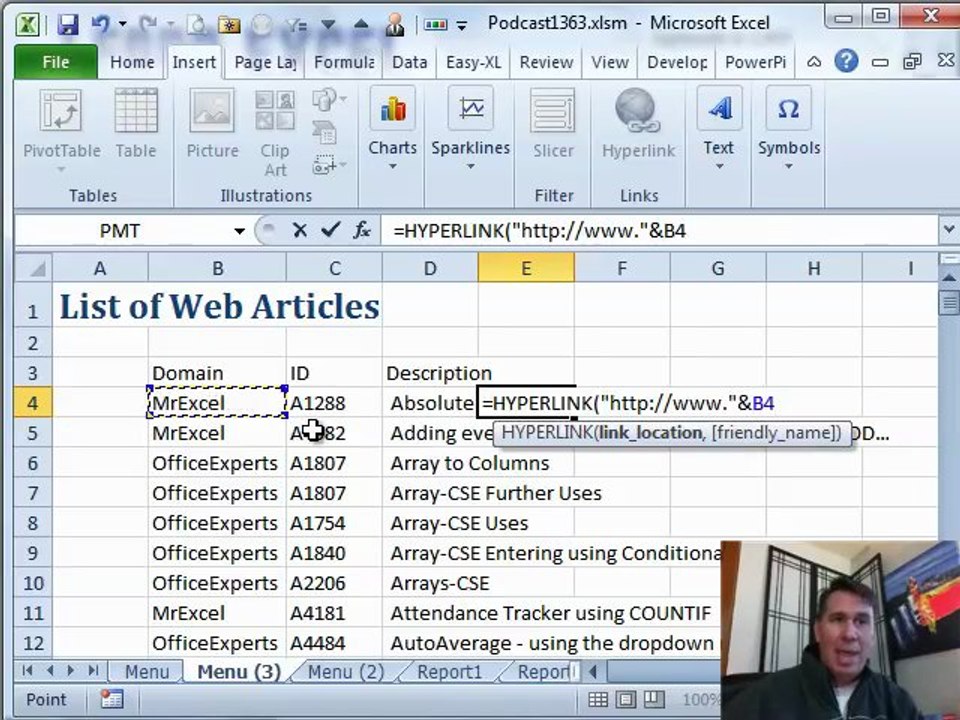
Task: Click the Print Preview icon in quick access toolbar
Action: [197, 24]
